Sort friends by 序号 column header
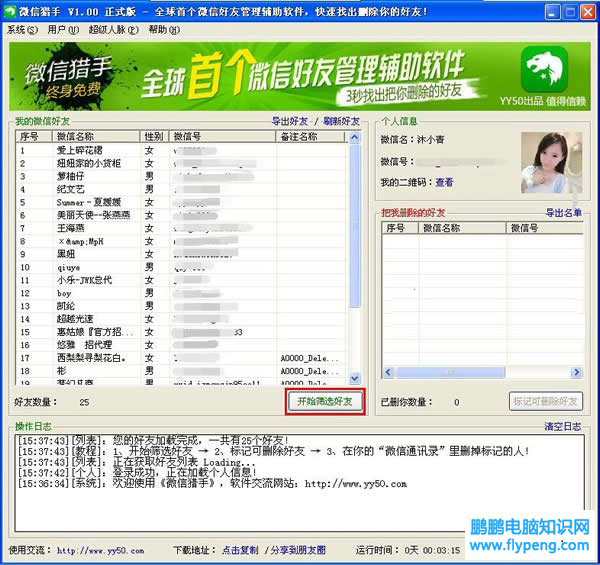This screenshot has width=600, height=565. click(x=34, y=137)
